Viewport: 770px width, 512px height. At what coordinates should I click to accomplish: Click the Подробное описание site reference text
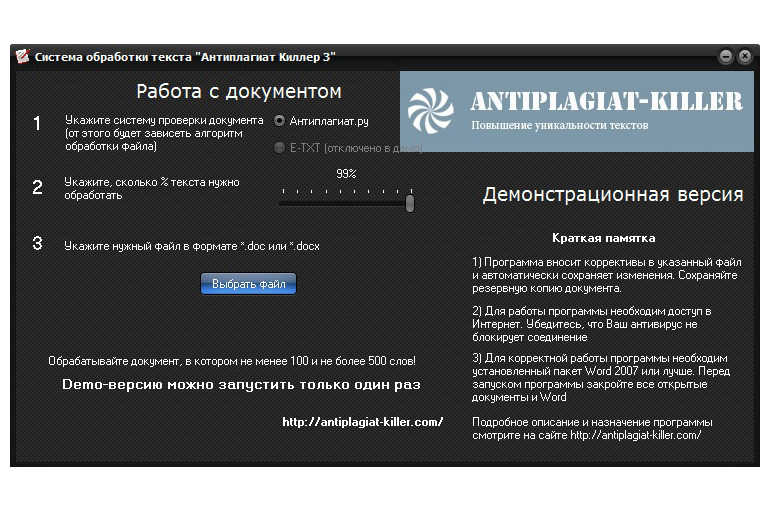(x=592, y=429)
